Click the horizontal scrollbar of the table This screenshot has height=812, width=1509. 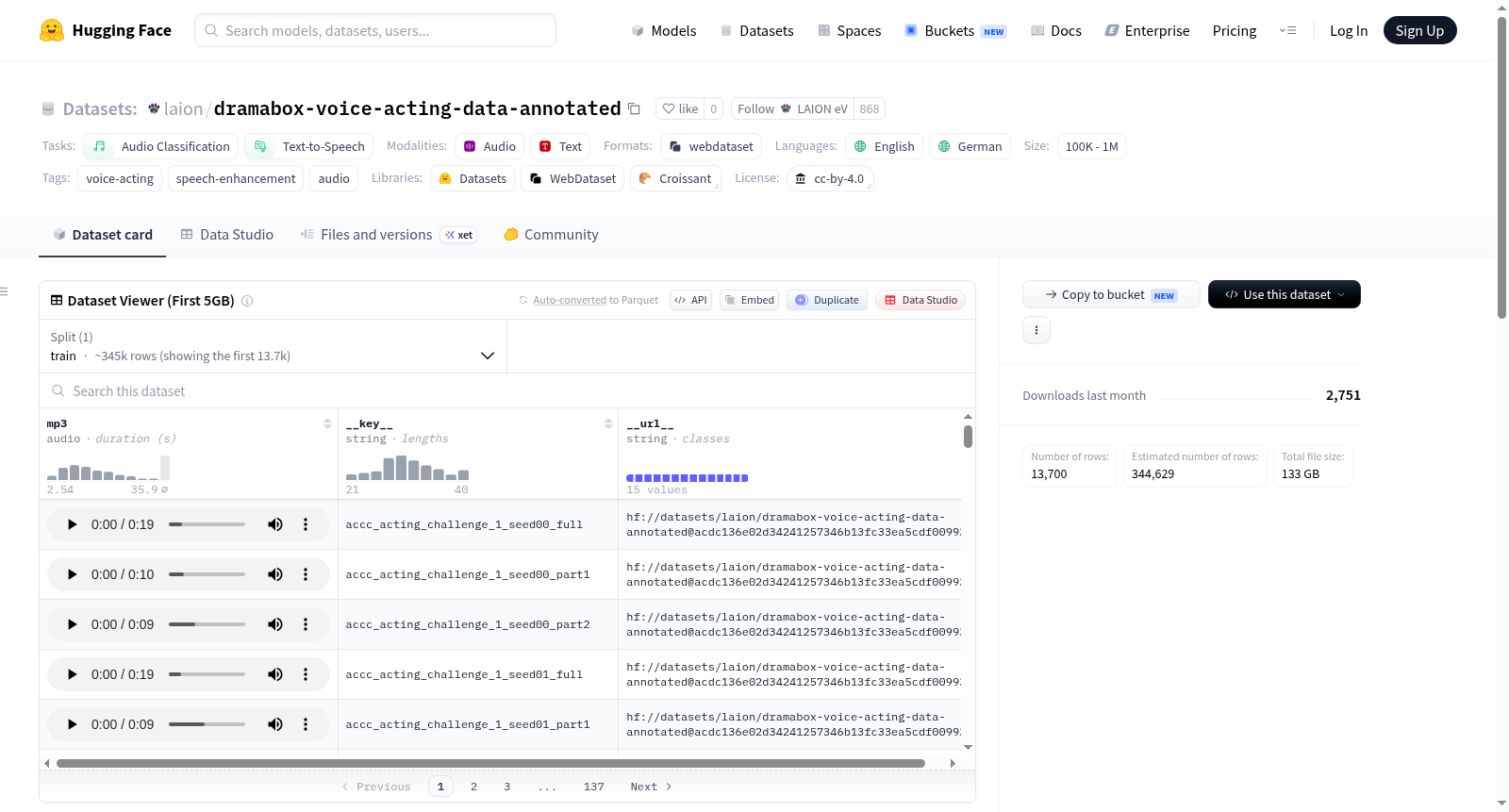click(x=490, y=763)
